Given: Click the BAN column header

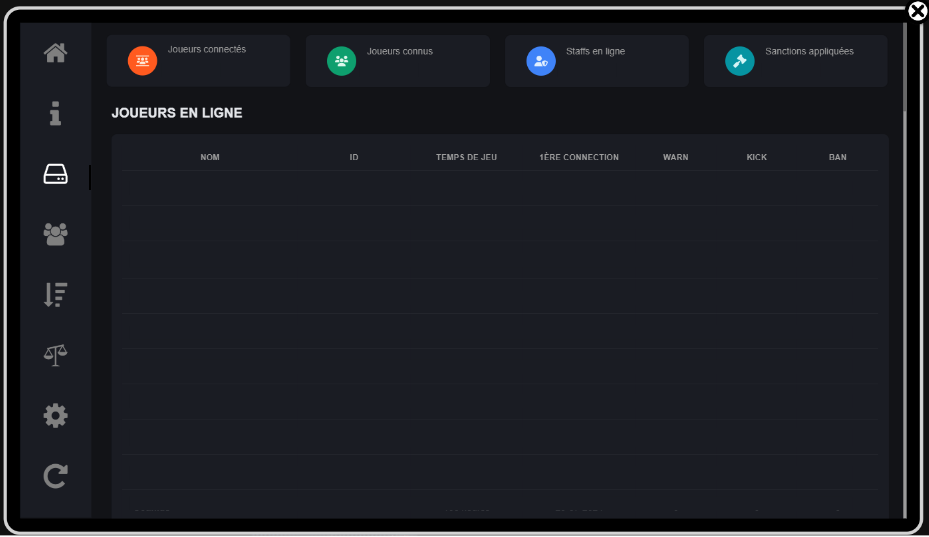Looking at the screenshot, I should click(838, 157).
